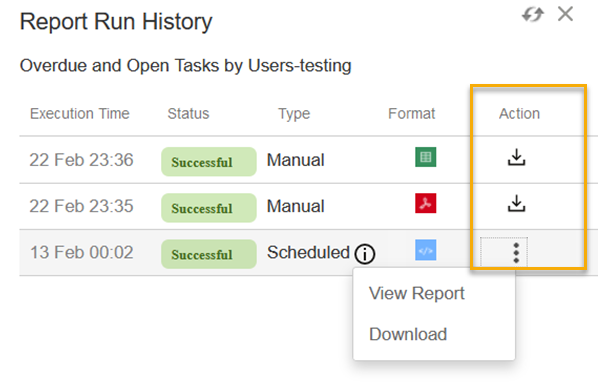Select the 13 Feb 00:02 execution time
598x388 pixels.
click(x=82, y=253)
